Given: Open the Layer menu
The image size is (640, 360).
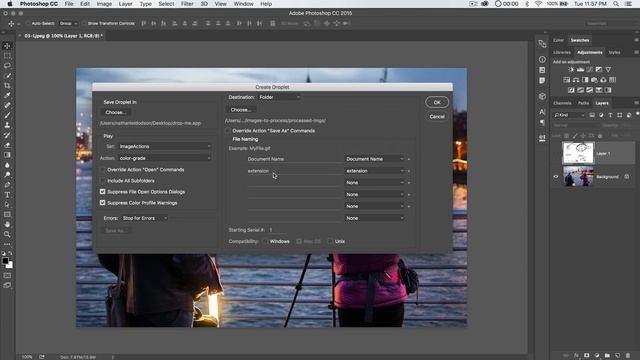Looking at the screenshot, I should (125, 4).
